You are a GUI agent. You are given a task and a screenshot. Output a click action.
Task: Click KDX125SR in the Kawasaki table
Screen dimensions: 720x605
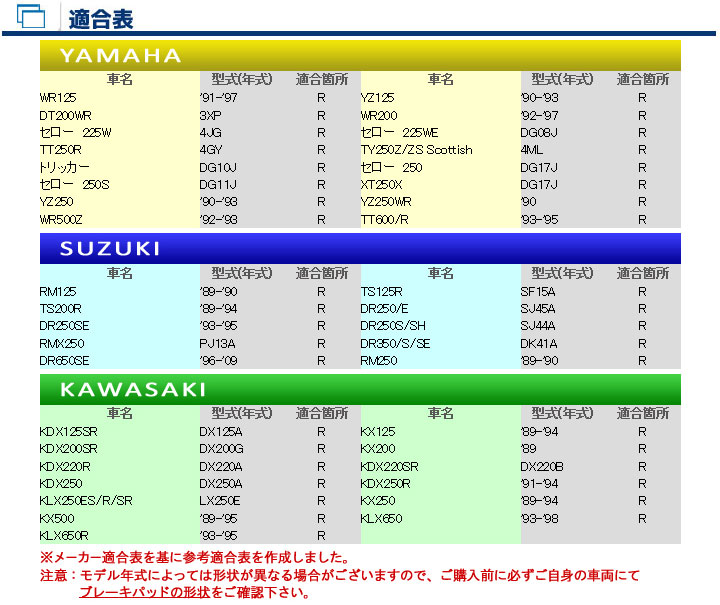(68, 431)
